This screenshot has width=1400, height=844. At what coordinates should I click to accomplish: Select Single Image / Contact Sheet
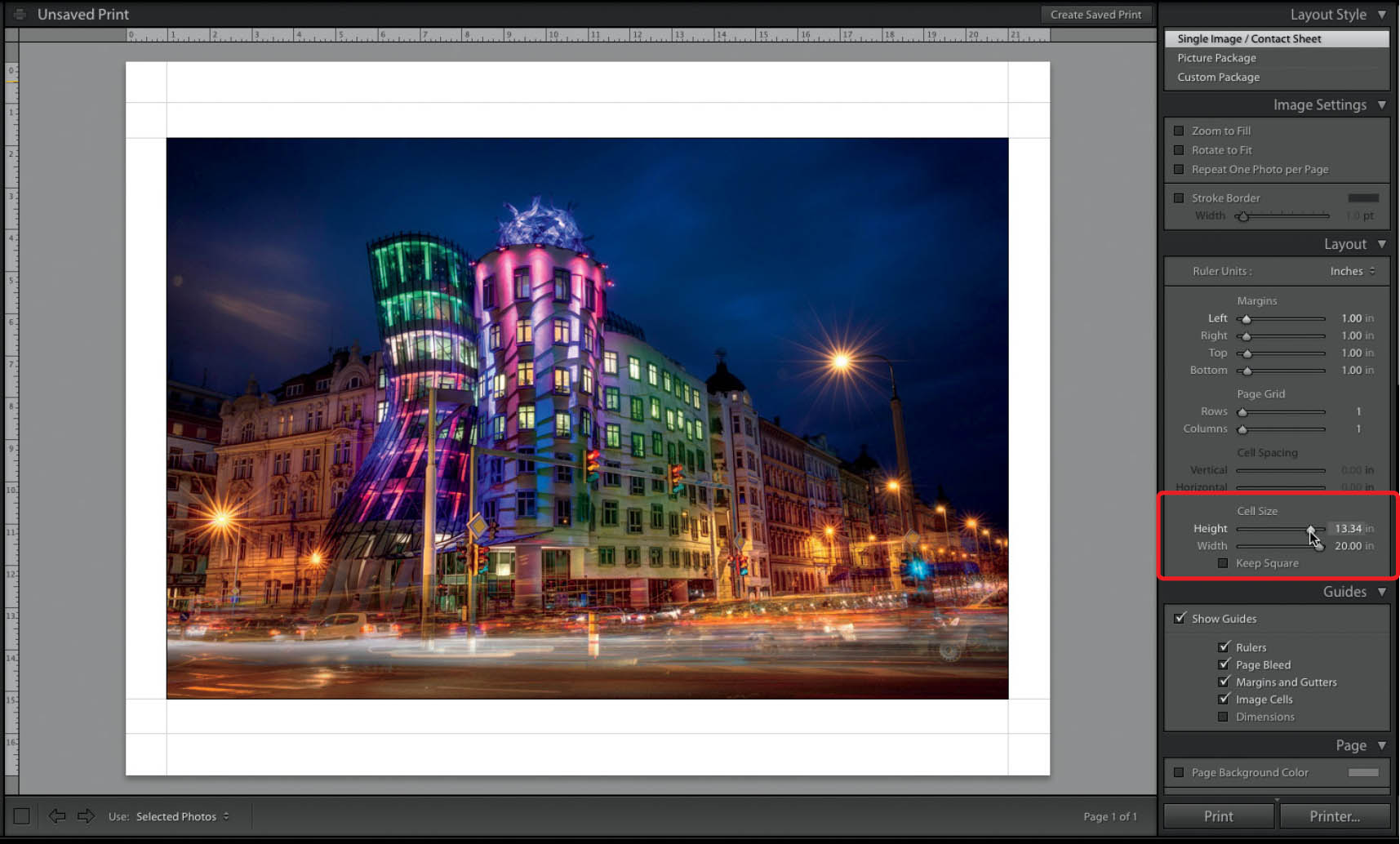(1277, 38)
